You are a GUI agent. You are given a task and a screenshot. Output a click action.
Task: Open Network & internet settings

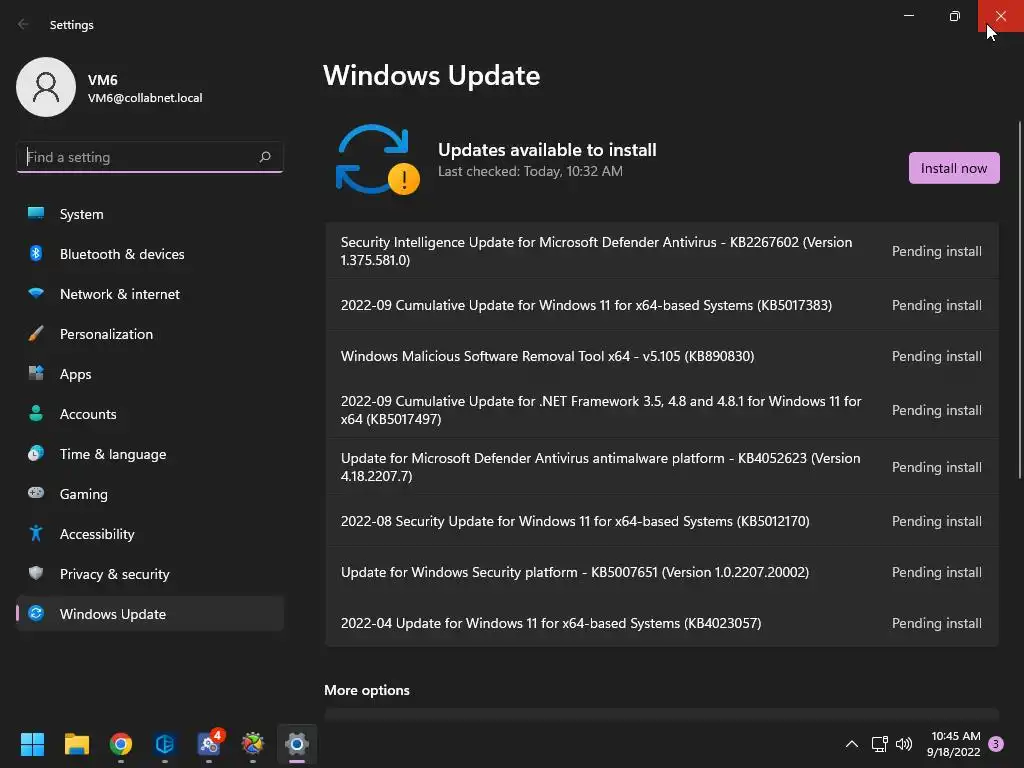(x=150, y=294)
